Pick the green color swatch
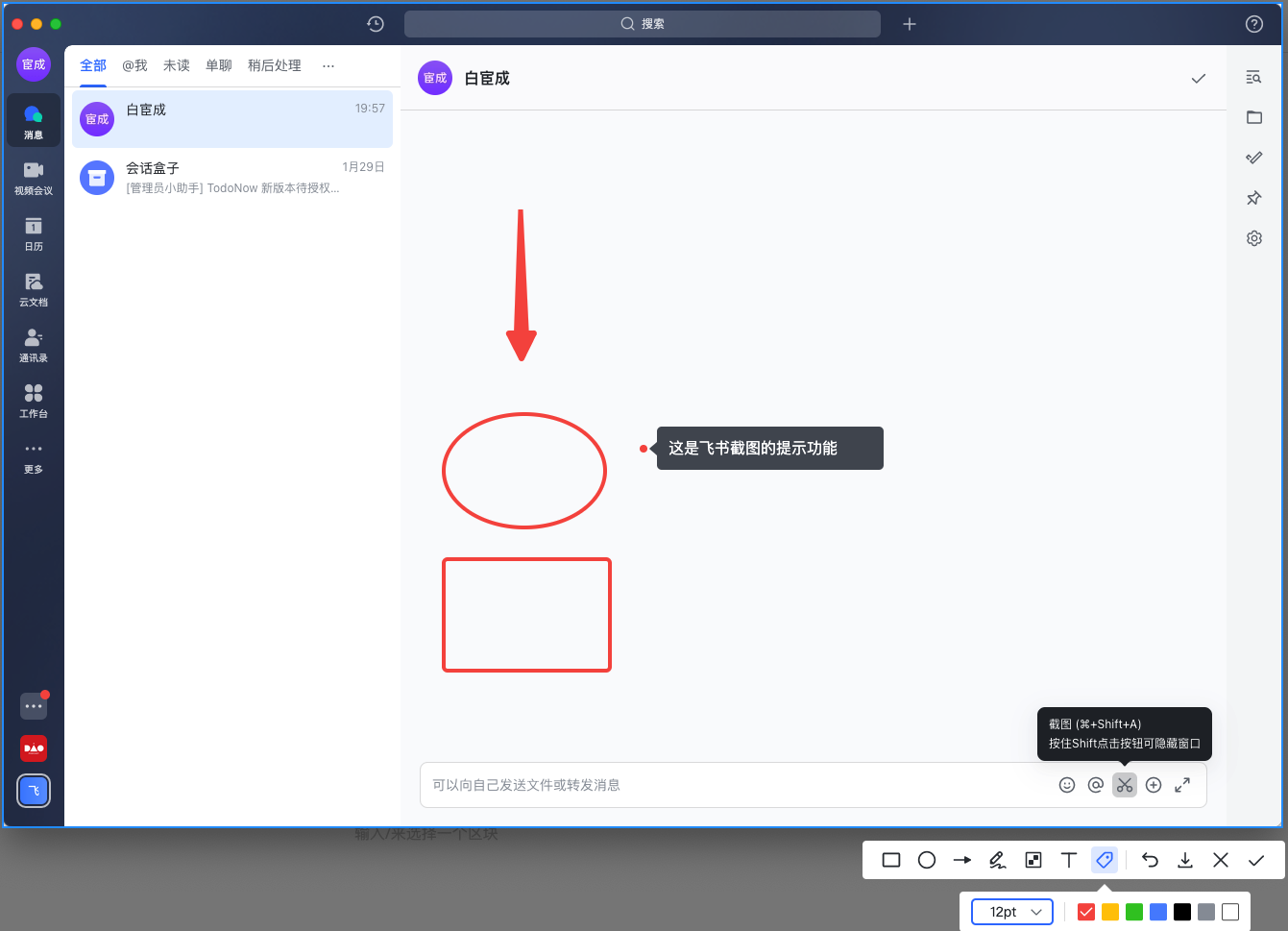This screenshot has height=931, width=1288. [1134, 912]
